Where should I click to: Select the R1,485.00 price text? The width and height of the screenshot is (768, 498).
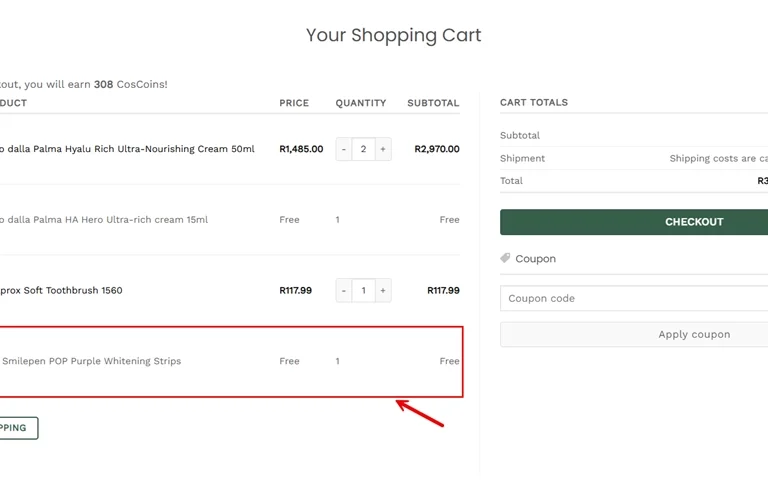click(x=301, y=149)
